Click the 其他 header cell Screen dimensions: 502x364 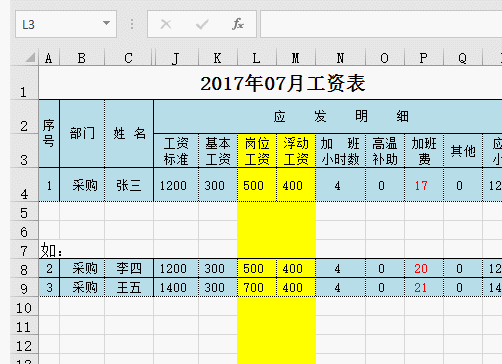[x=463, y=151]
